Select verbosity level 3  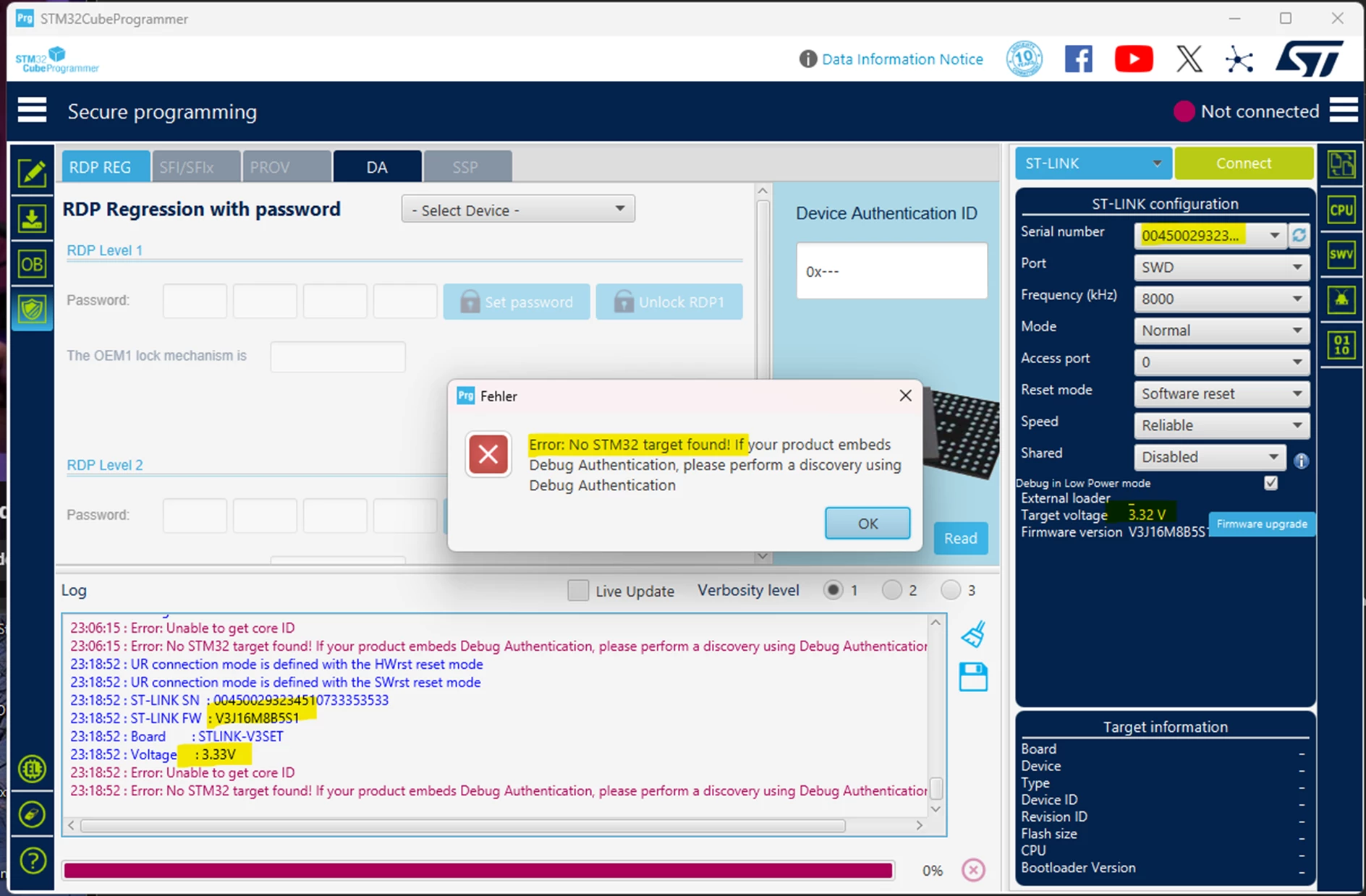[951, 590]
